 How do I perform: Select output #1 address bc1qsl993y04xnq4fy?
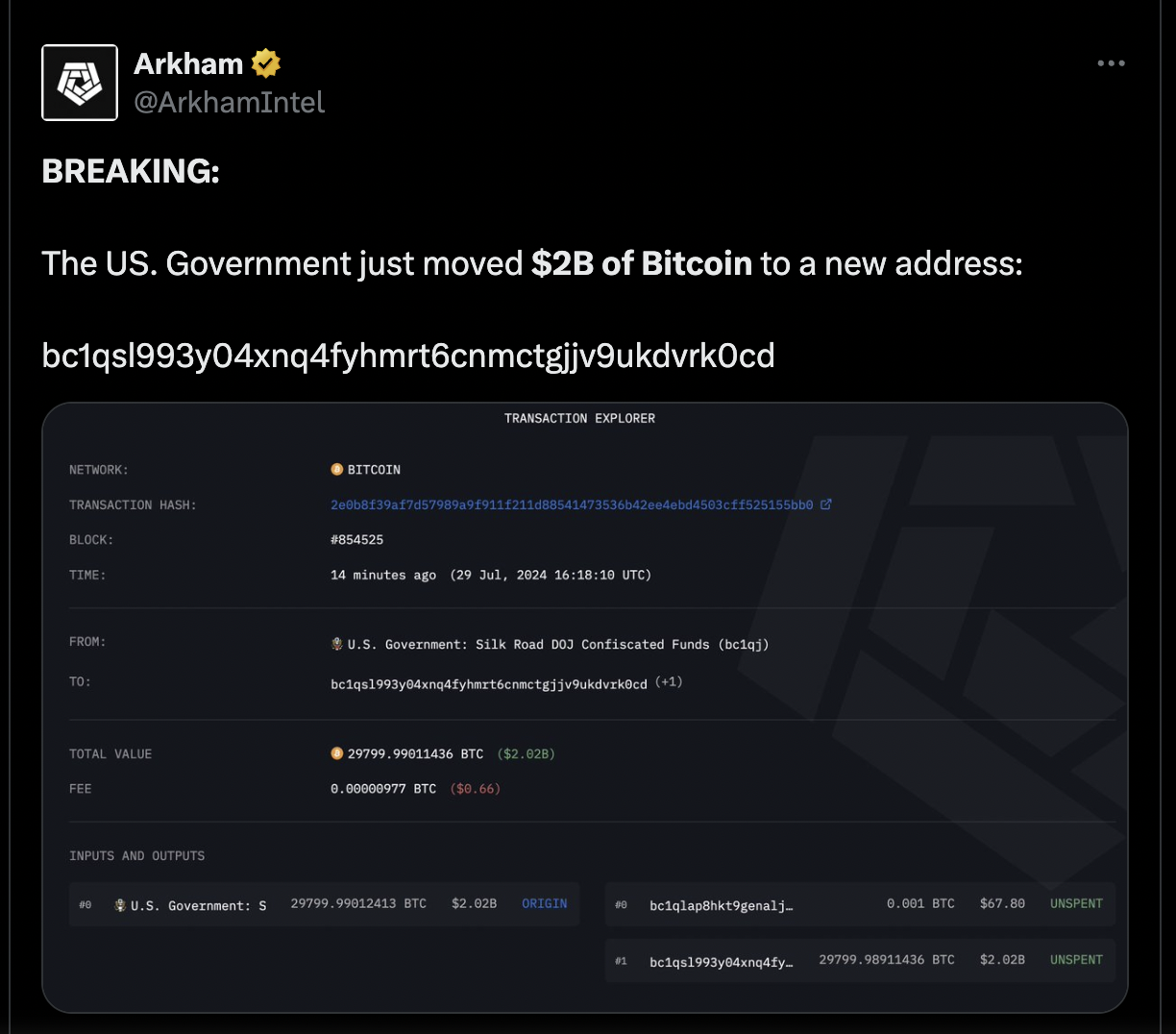click(722, 962)
